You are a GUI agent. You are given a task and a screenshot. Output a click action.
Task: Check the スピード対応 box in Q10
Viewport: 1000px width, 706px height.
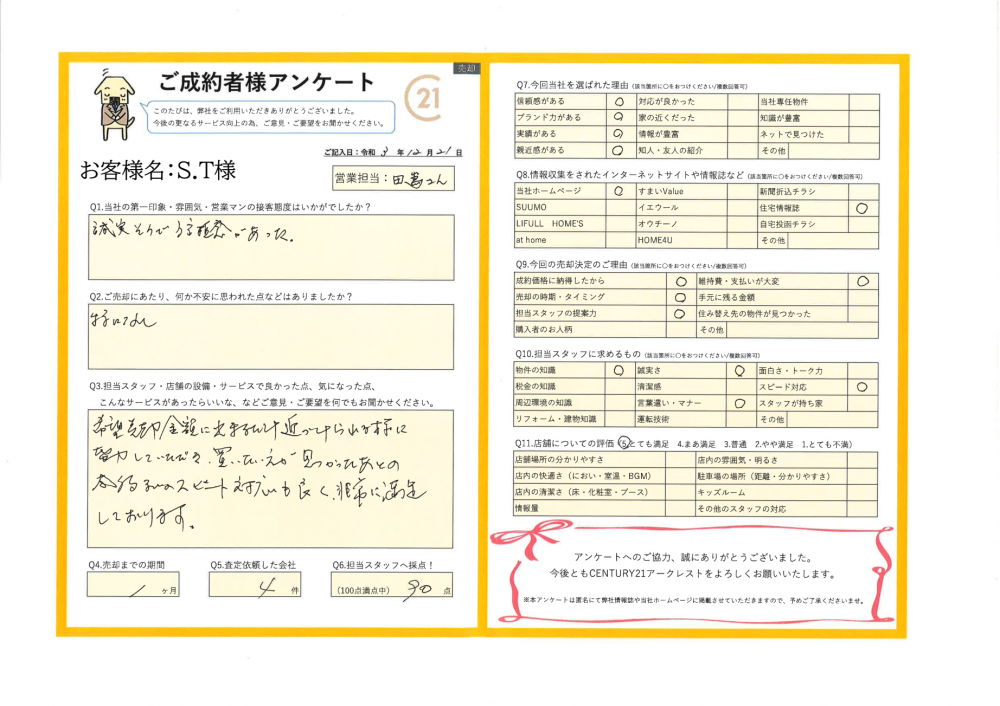862,387
